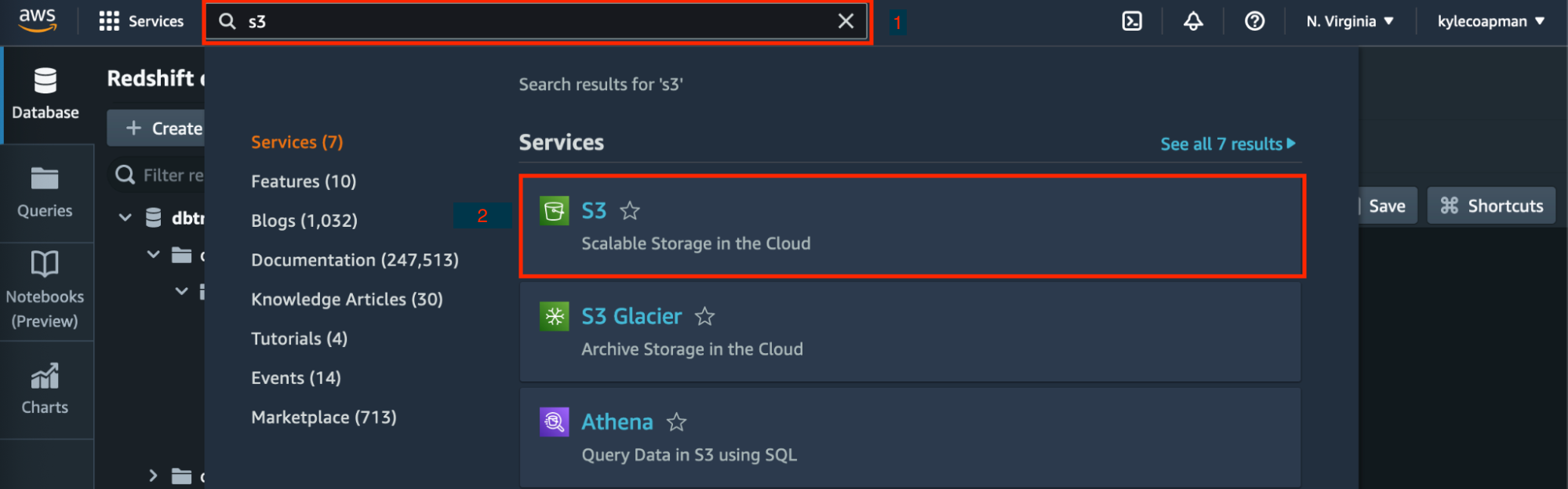Screen dimensions: 1568x489
Task: Collapse the dbt database tree node
Action: coord(126,217)
